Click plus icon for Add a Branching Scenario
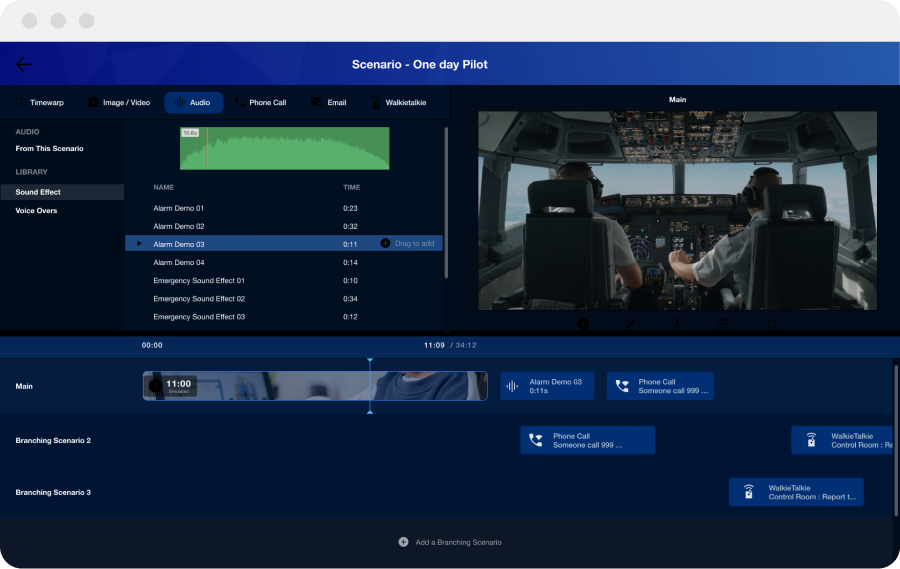 404,542
